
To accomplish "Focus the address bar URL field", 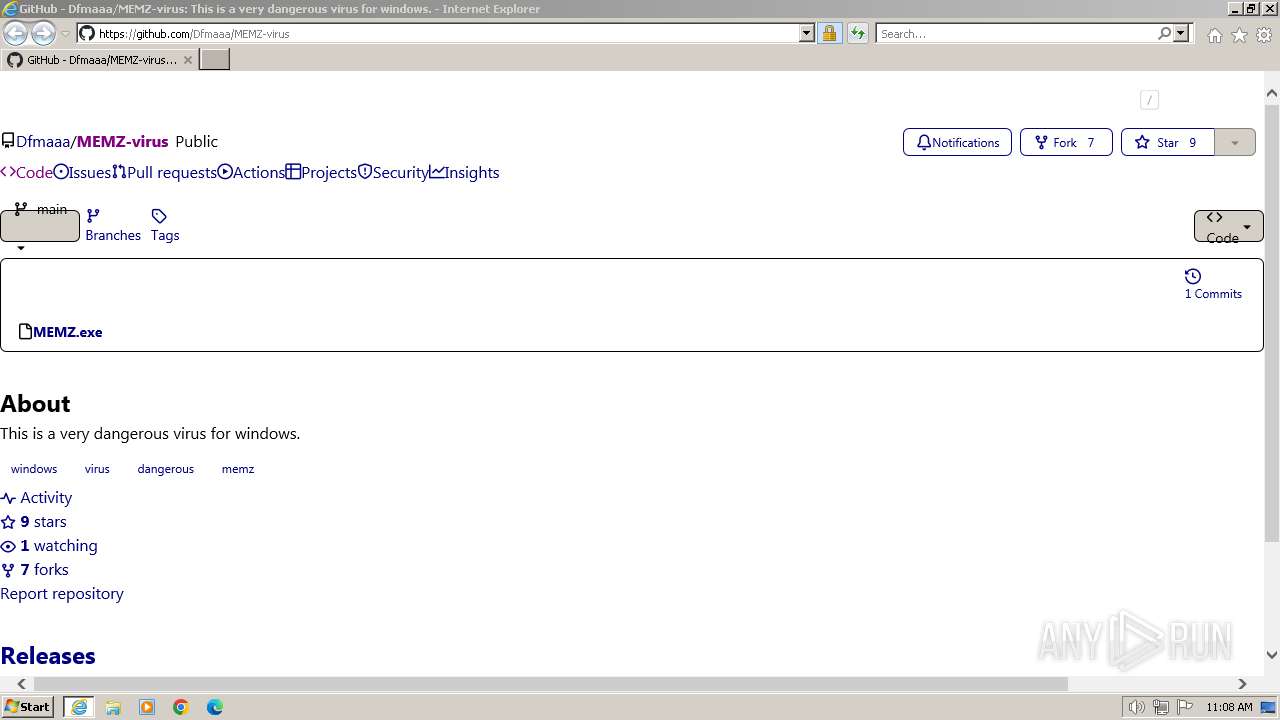I will click(446, 33).
